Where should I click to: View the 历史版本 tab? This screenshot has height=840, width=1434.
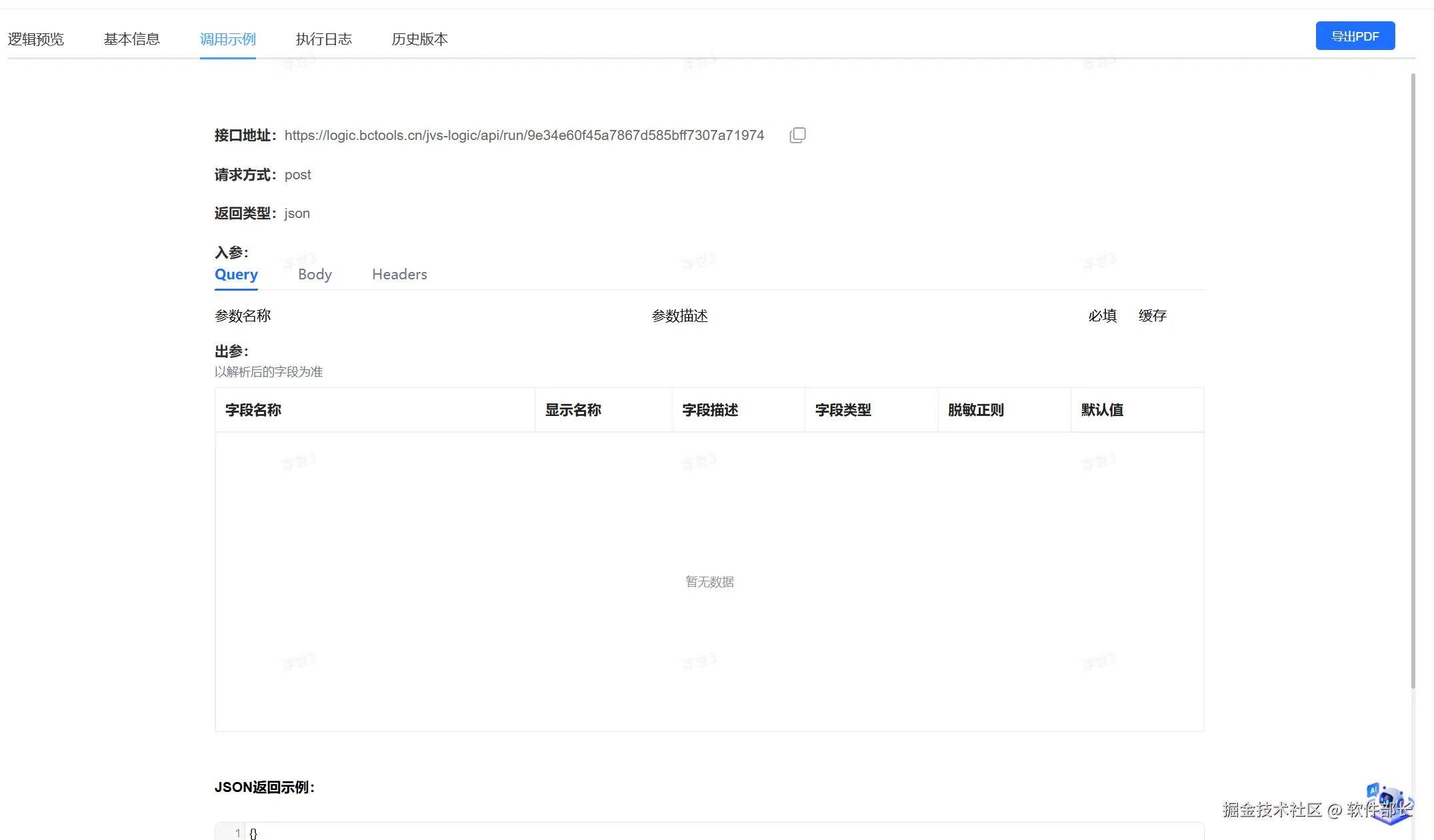(420, 39)
